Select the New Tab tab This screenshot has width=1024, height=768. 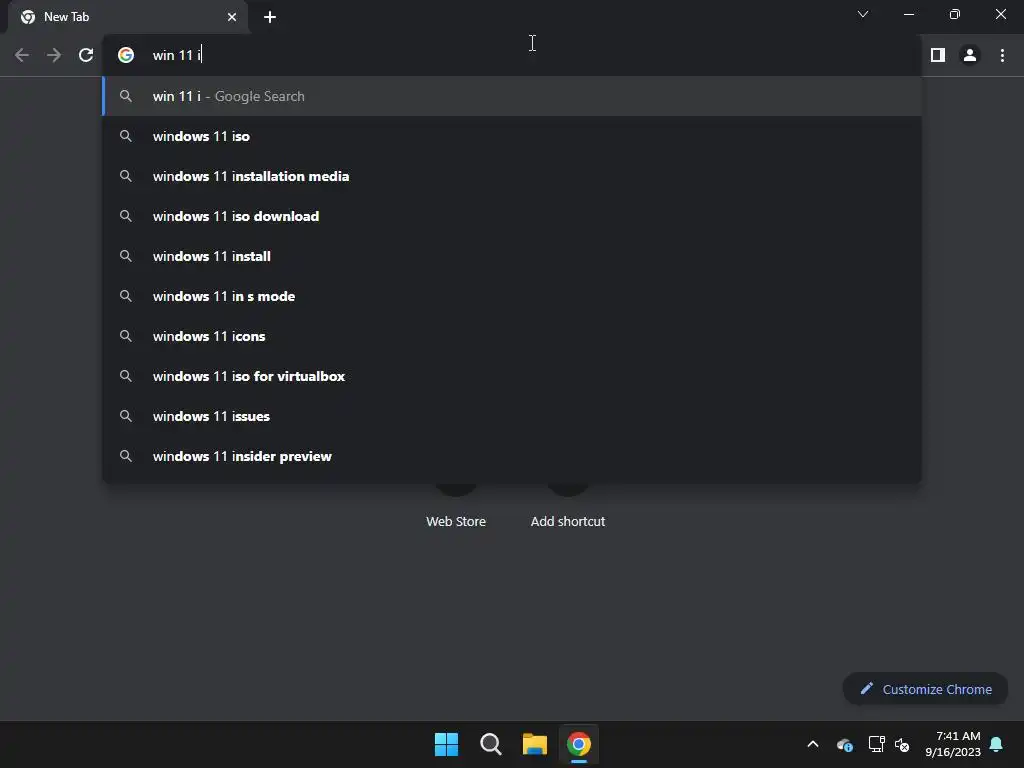[129, 17]
